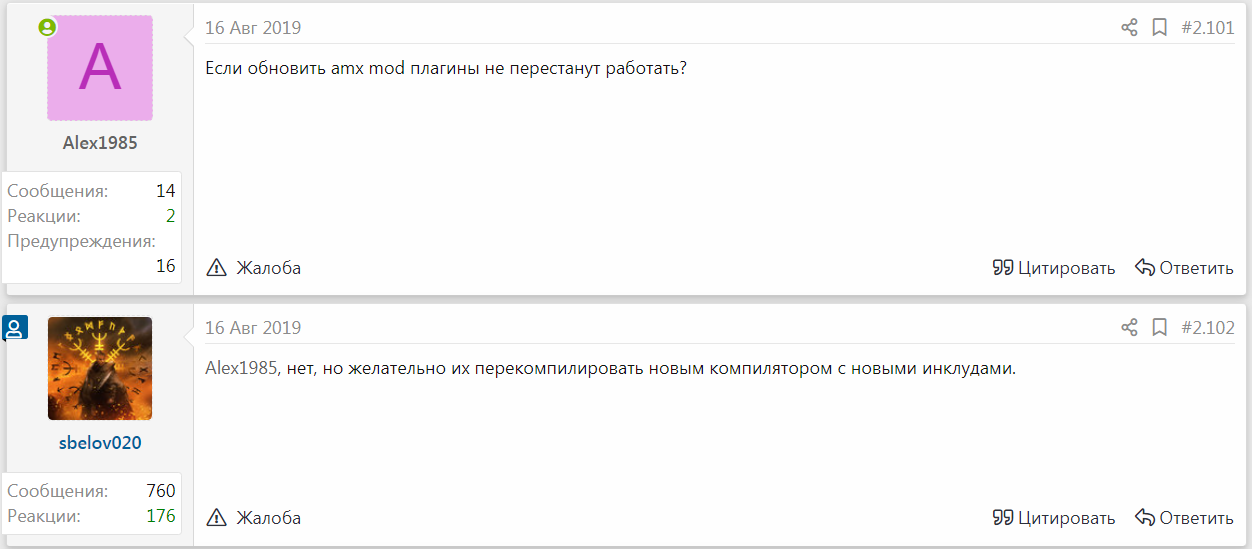
Task: Quote Alex1985's post with Цитировать
Action: coord(1053,268)
